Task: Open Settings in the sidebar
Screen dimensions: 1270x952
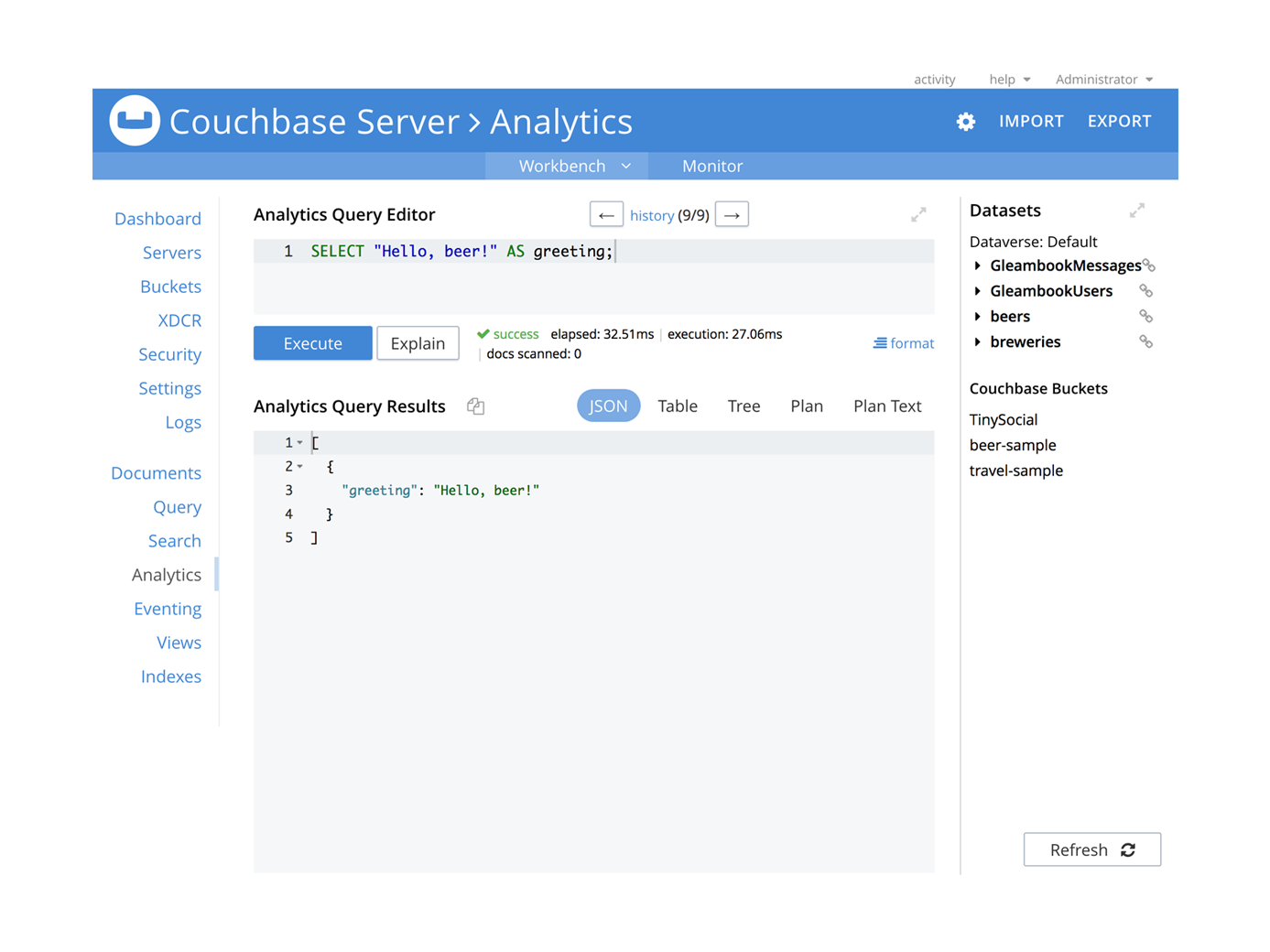Action: point(169,388)
